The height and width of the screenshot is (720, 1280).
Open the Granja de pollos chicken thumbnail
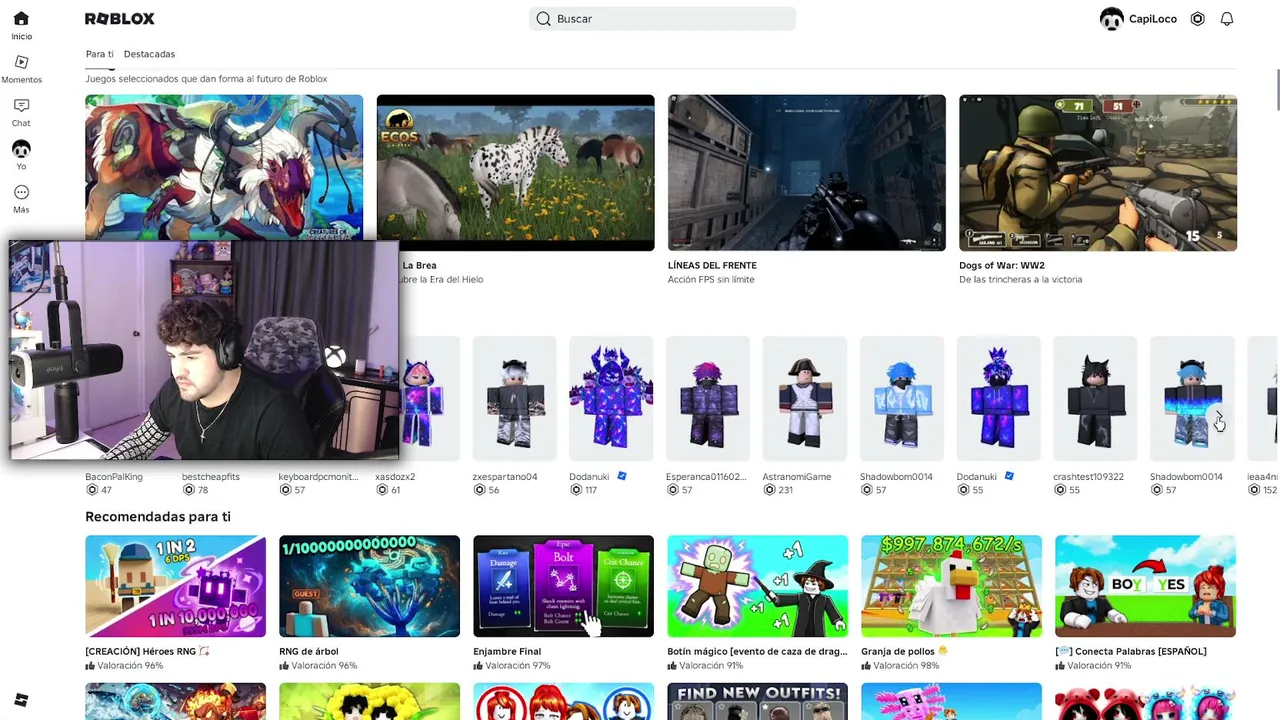[951, 586]
